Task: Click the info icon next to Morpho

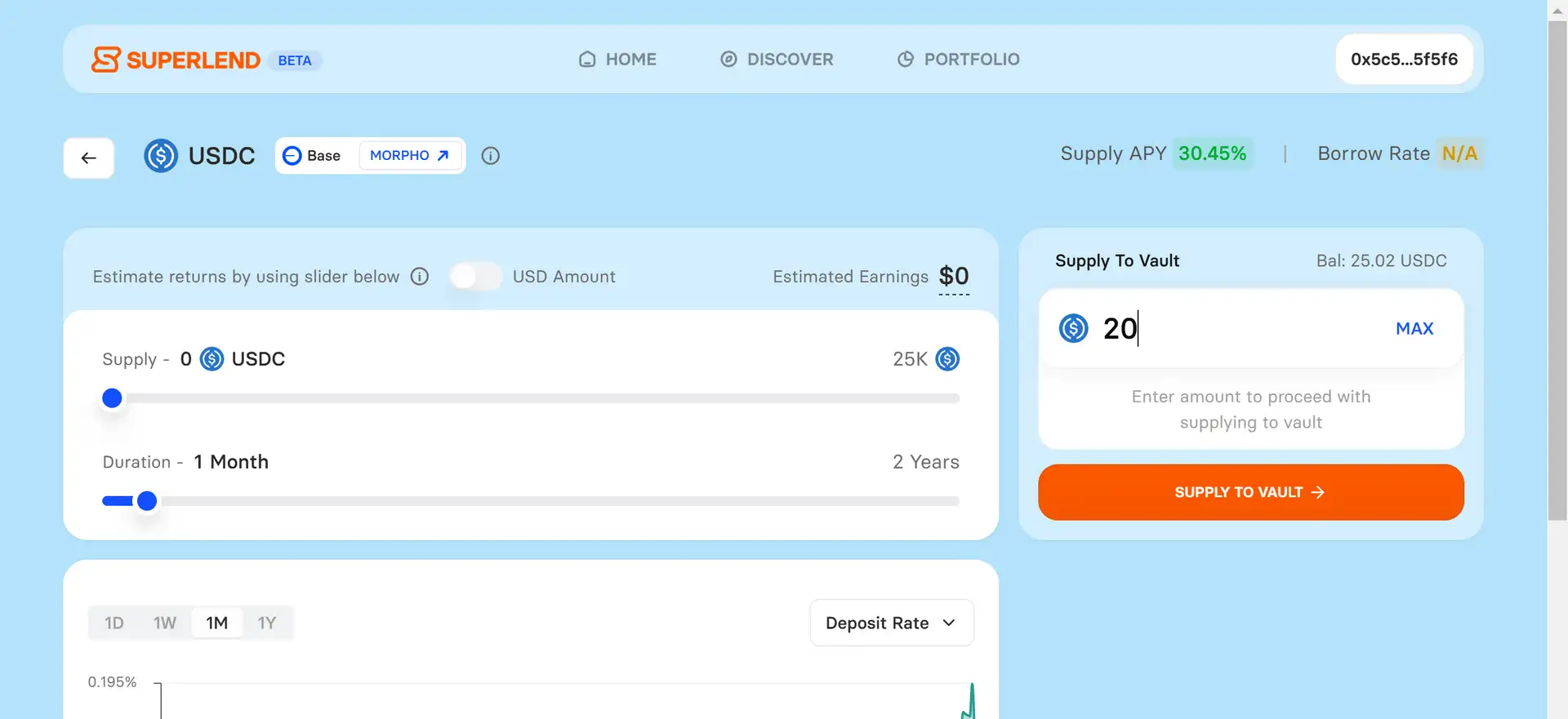Action: click(x=490, y=156)
